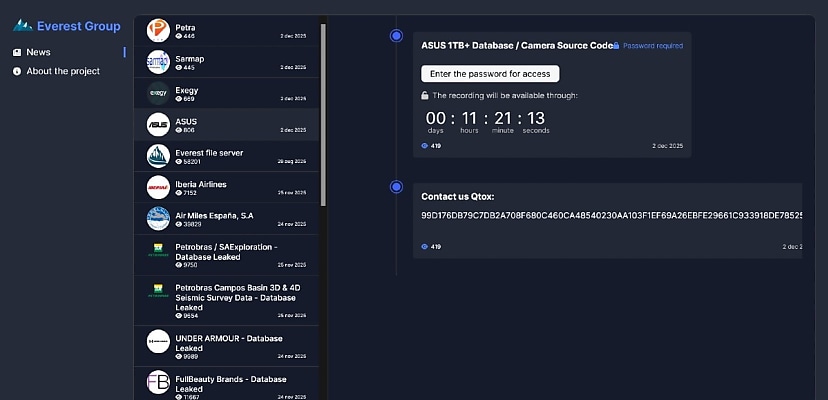Open Petrobras / SAExploration Database Leaked entry
Image resolution: width=828 pixels, height=400 pixels.
227,255
